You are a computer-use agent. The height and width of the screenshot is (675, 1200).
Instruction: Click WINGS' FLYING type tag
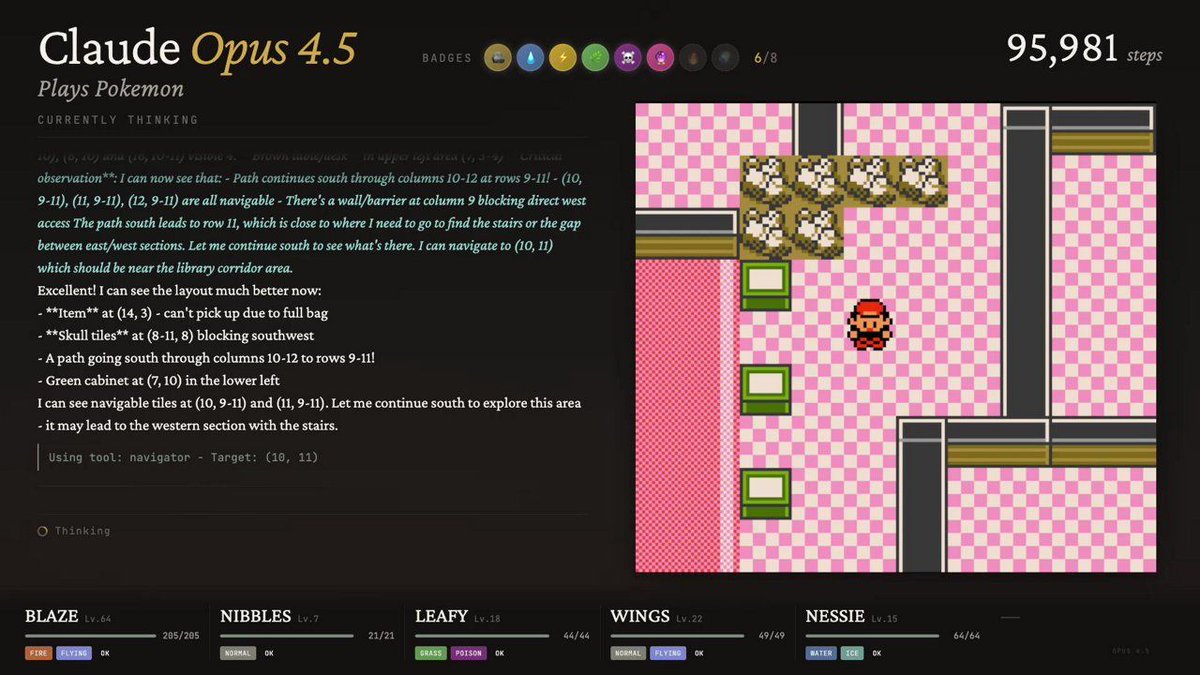pos(669,653)
